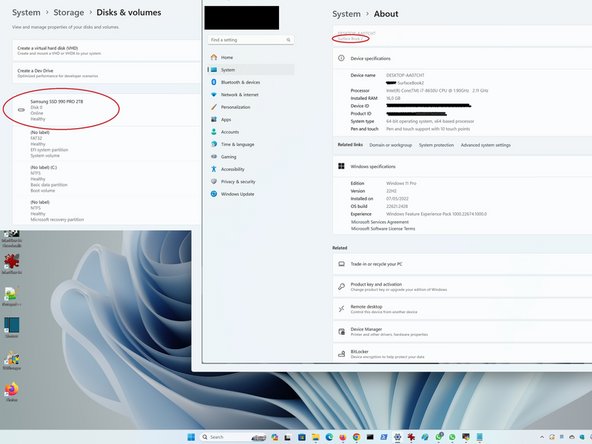The width and height of the screenshot is (592, 444).
Task: Select System in Settings sidebar
Action: tap(251, 70)
